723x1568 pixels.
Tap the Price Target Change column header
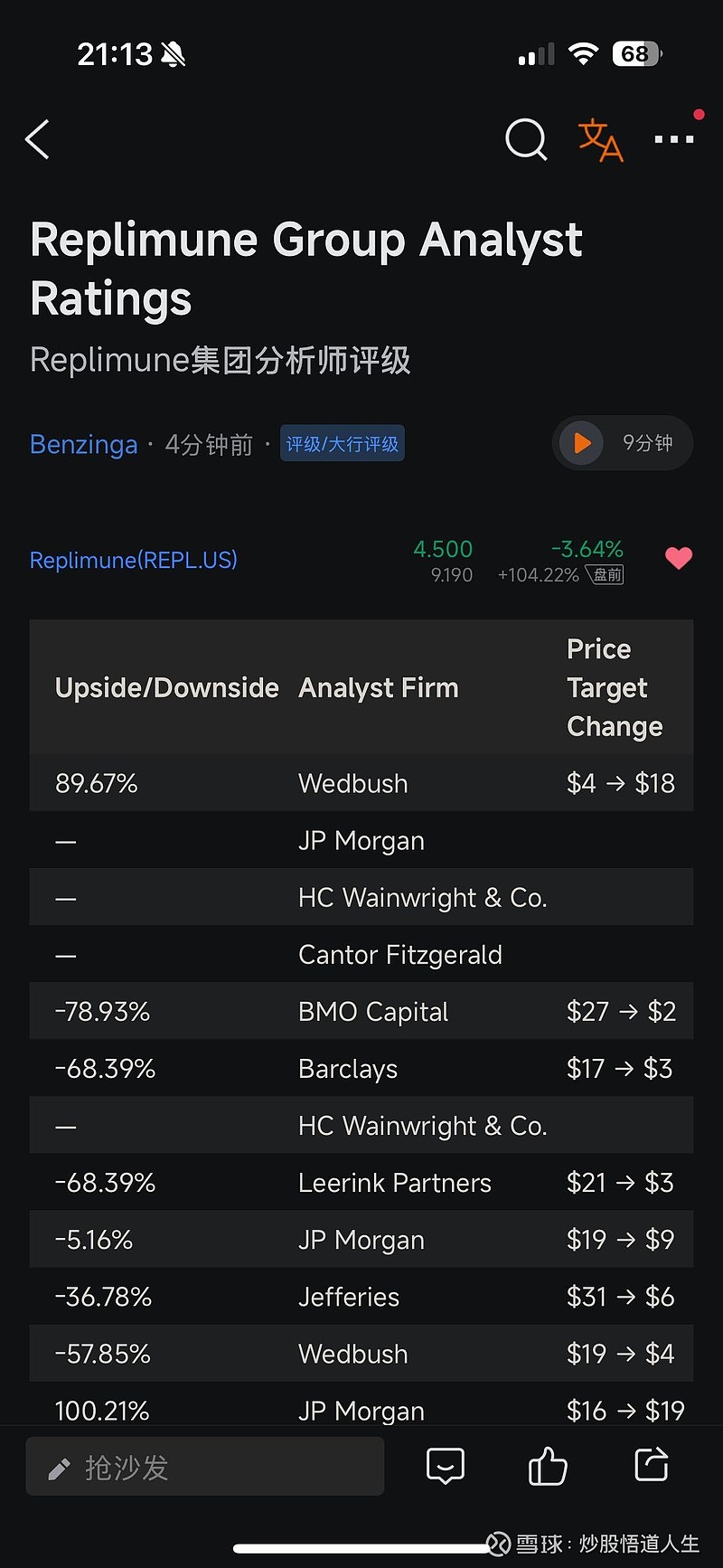click(x=615, y=688)
